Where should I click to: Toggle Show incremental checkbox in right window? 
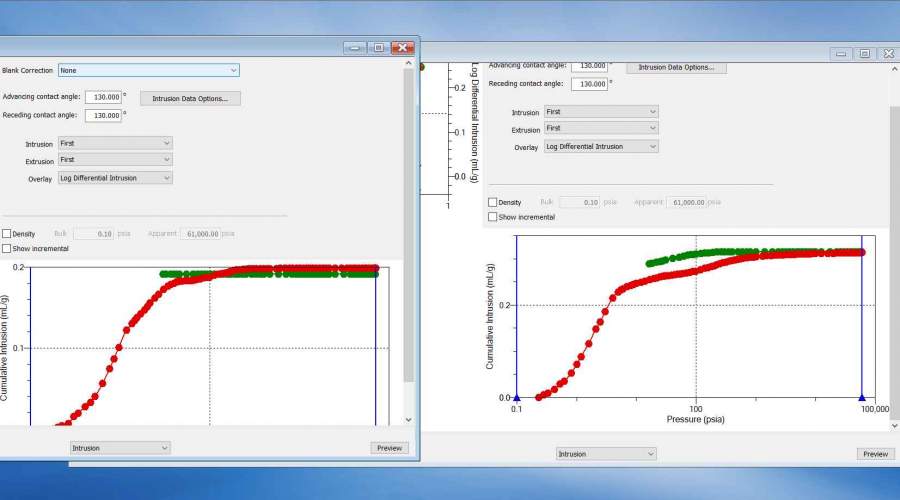(492, 216)
